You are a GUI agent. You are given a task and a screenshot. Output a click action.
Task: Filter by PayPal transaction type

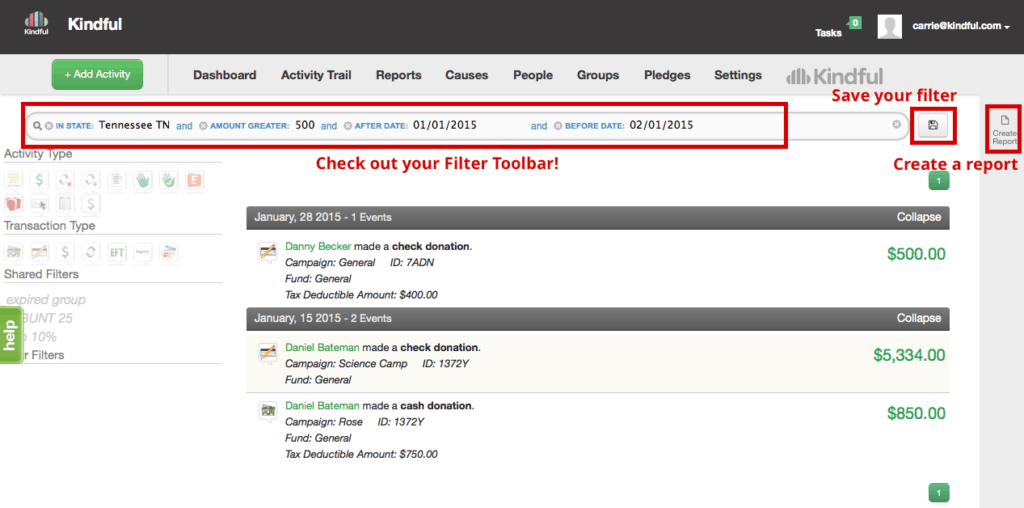pyautogui.click(x=142, y=253)
